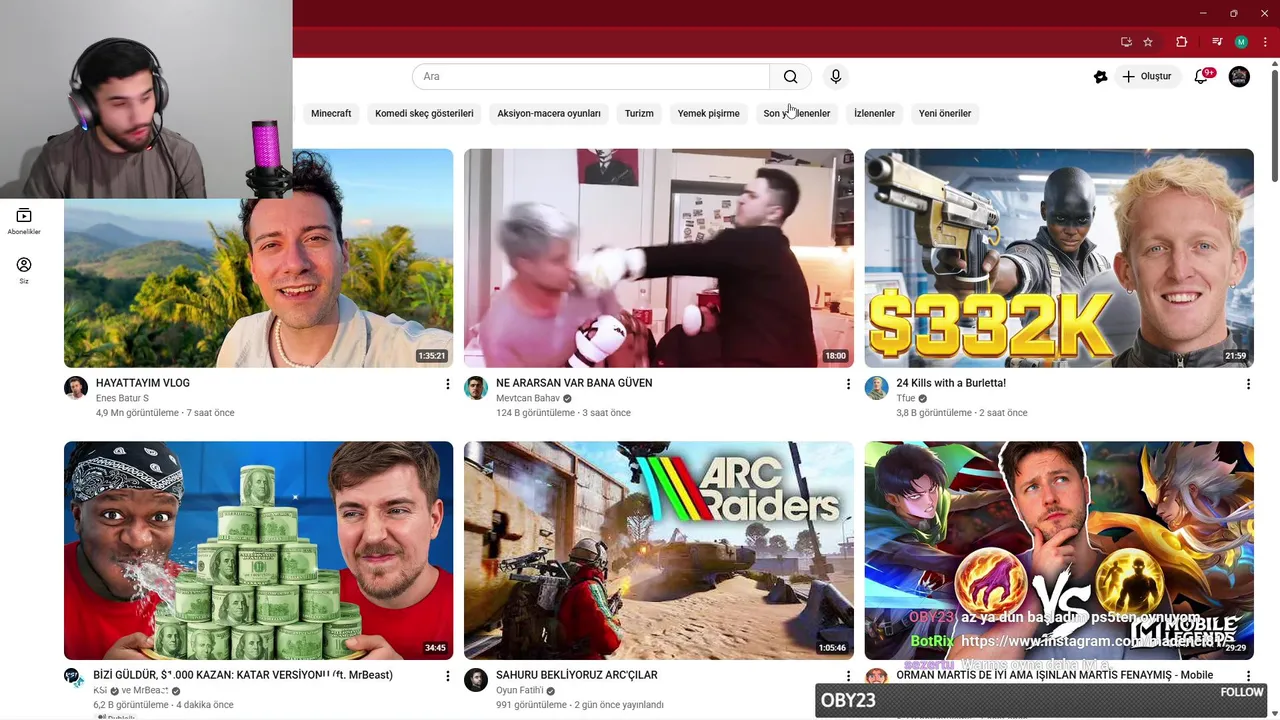This screenshot has height=720, width=1280.
Task: Go to Enes Batur S channel name
Action: [x=122, y=398]
